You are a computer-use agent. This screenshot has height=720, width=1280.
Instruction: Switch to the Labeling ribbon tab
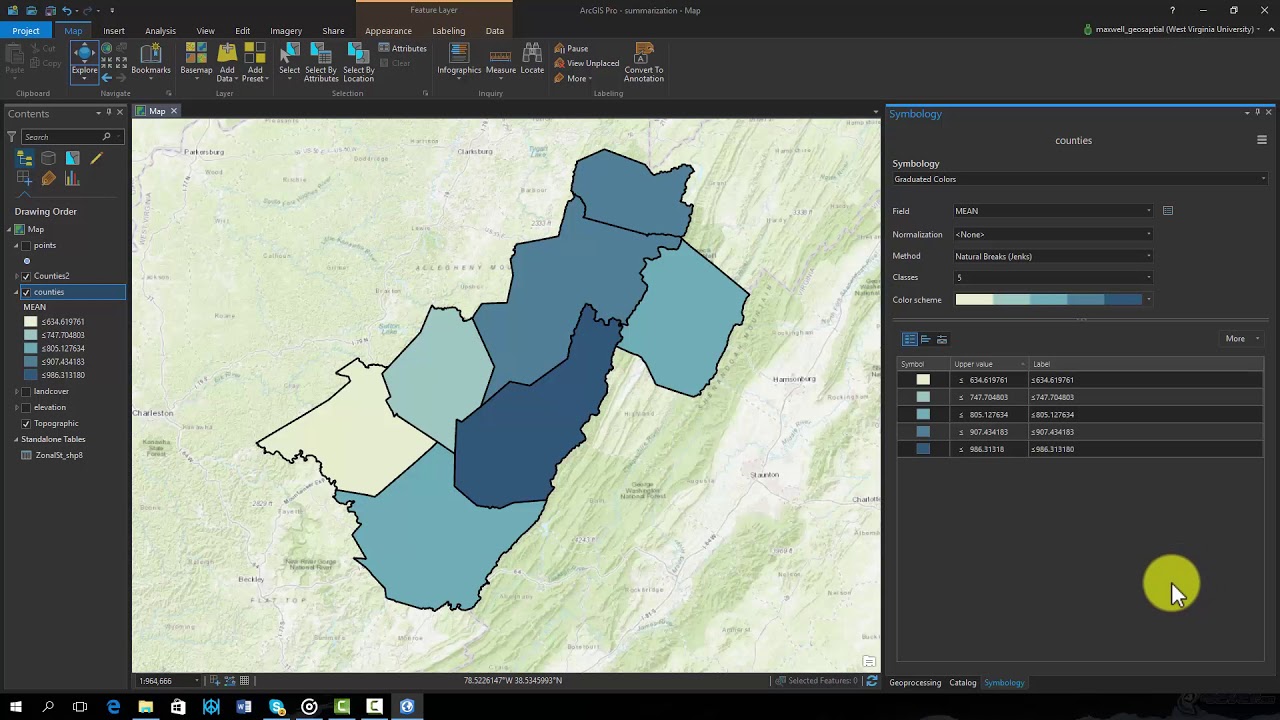(449, 31)
